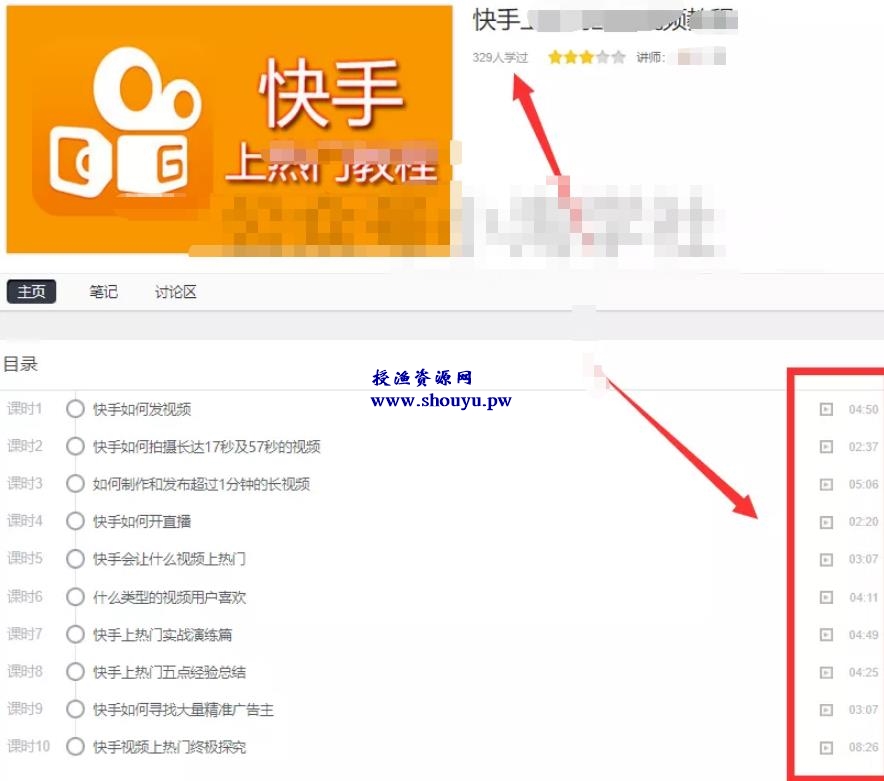Select circle marker for 课时6 lesson
This screenshot has width=884, height=781.
[75, 597]
